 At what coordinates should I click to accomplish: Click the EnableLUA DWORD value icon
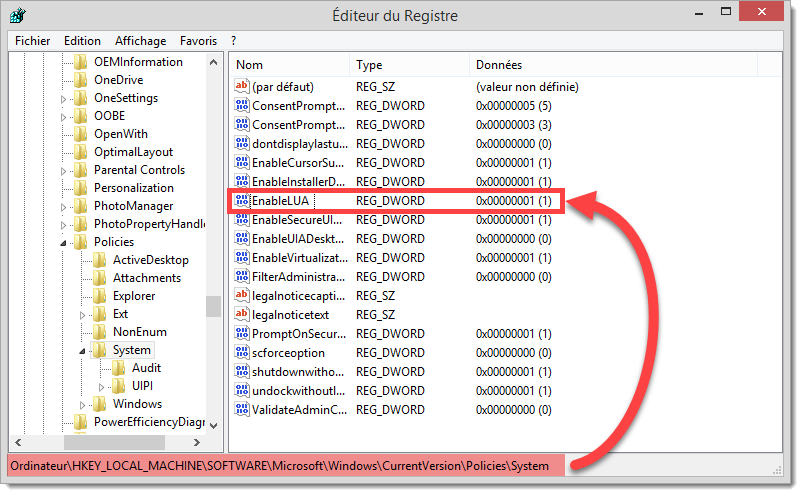[x=242, y=200]
